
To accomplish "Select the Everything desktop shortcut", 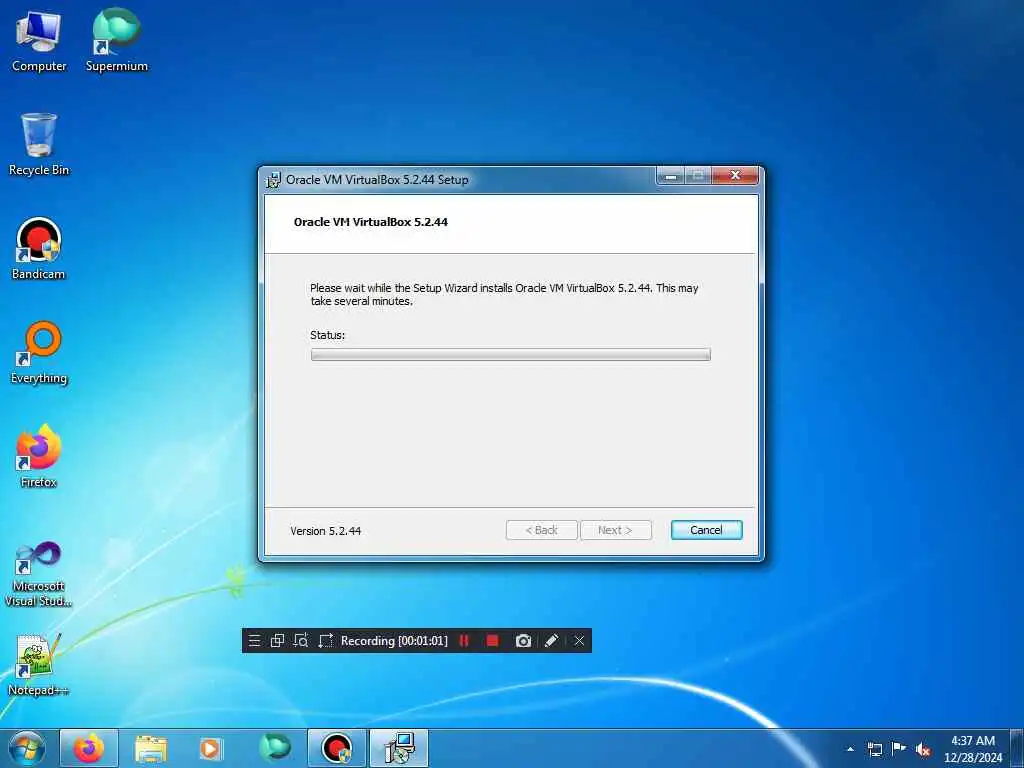I will (39, 353).
